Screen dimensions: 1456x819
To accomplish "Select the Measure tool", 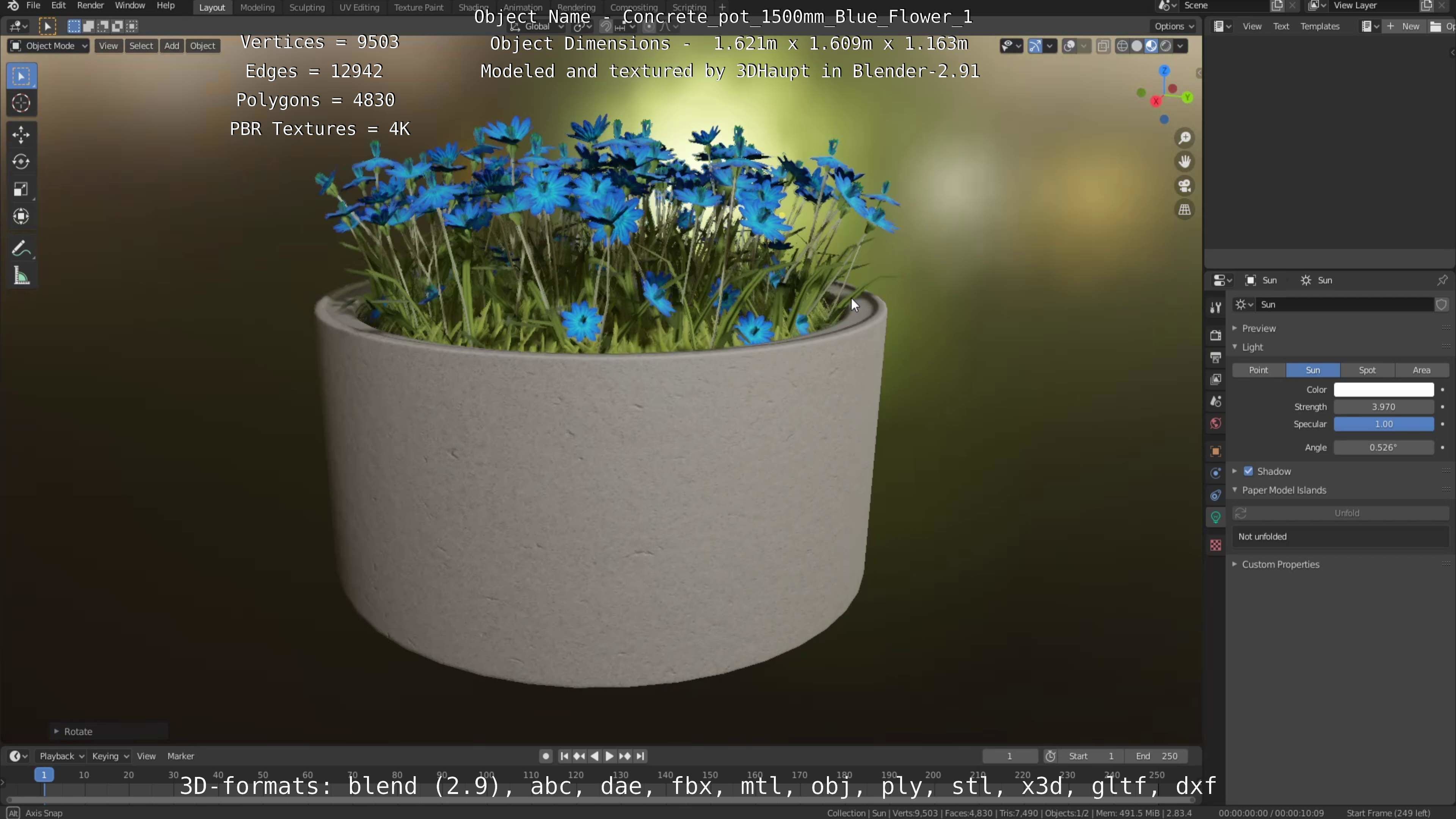I will pos(21,276).
